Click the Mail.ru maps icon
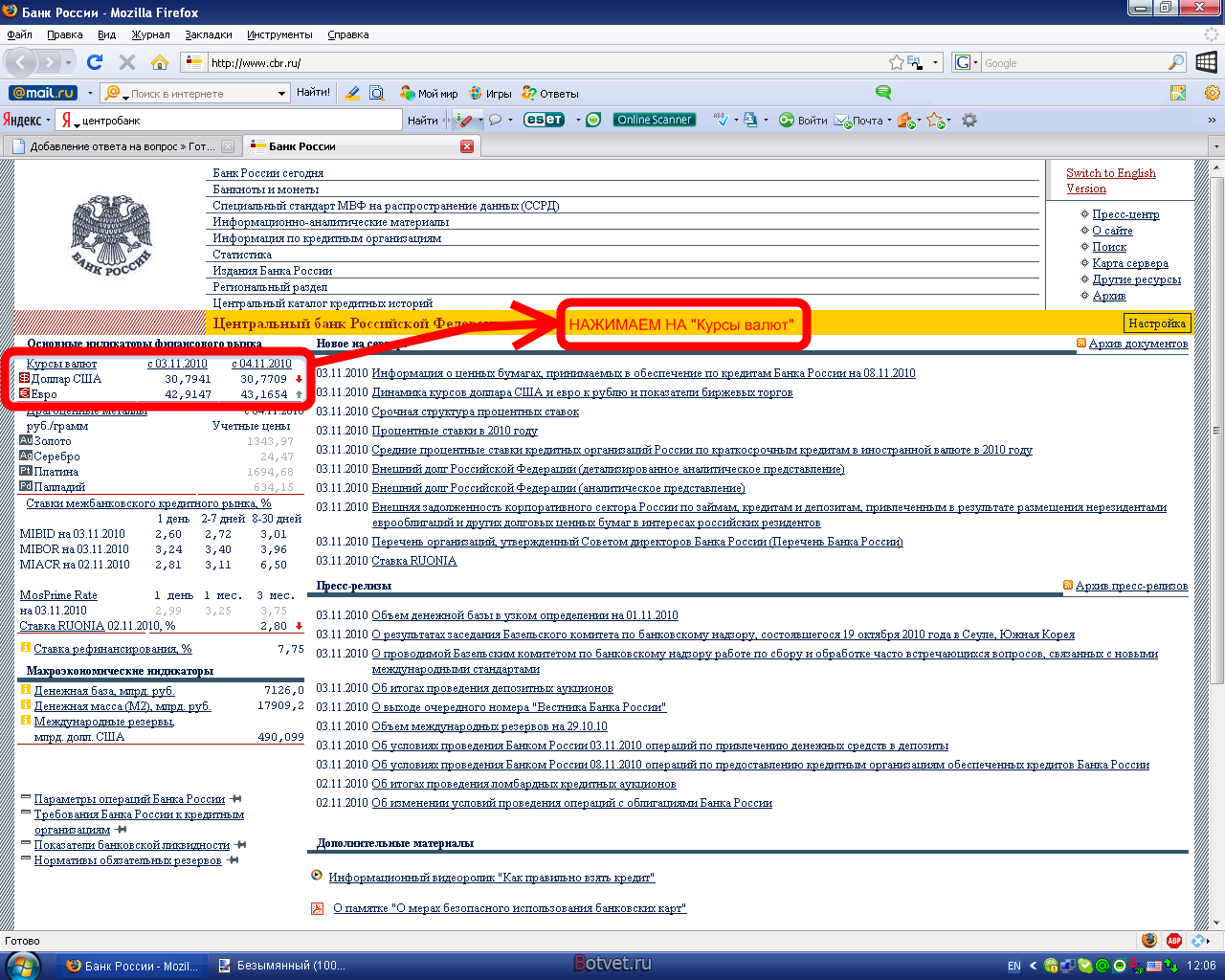The image size is (1225, 980). [1178, 93]
